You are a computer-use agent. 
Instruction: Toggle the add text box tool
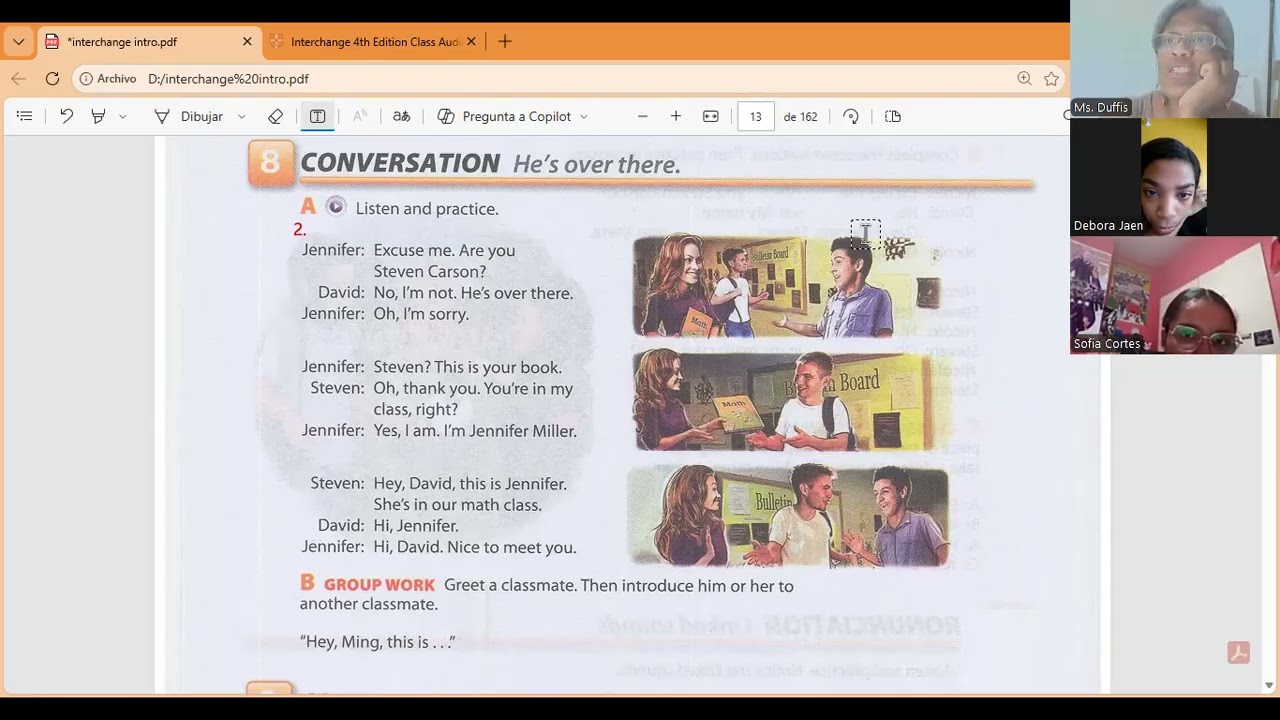click(x=317, y=116)
